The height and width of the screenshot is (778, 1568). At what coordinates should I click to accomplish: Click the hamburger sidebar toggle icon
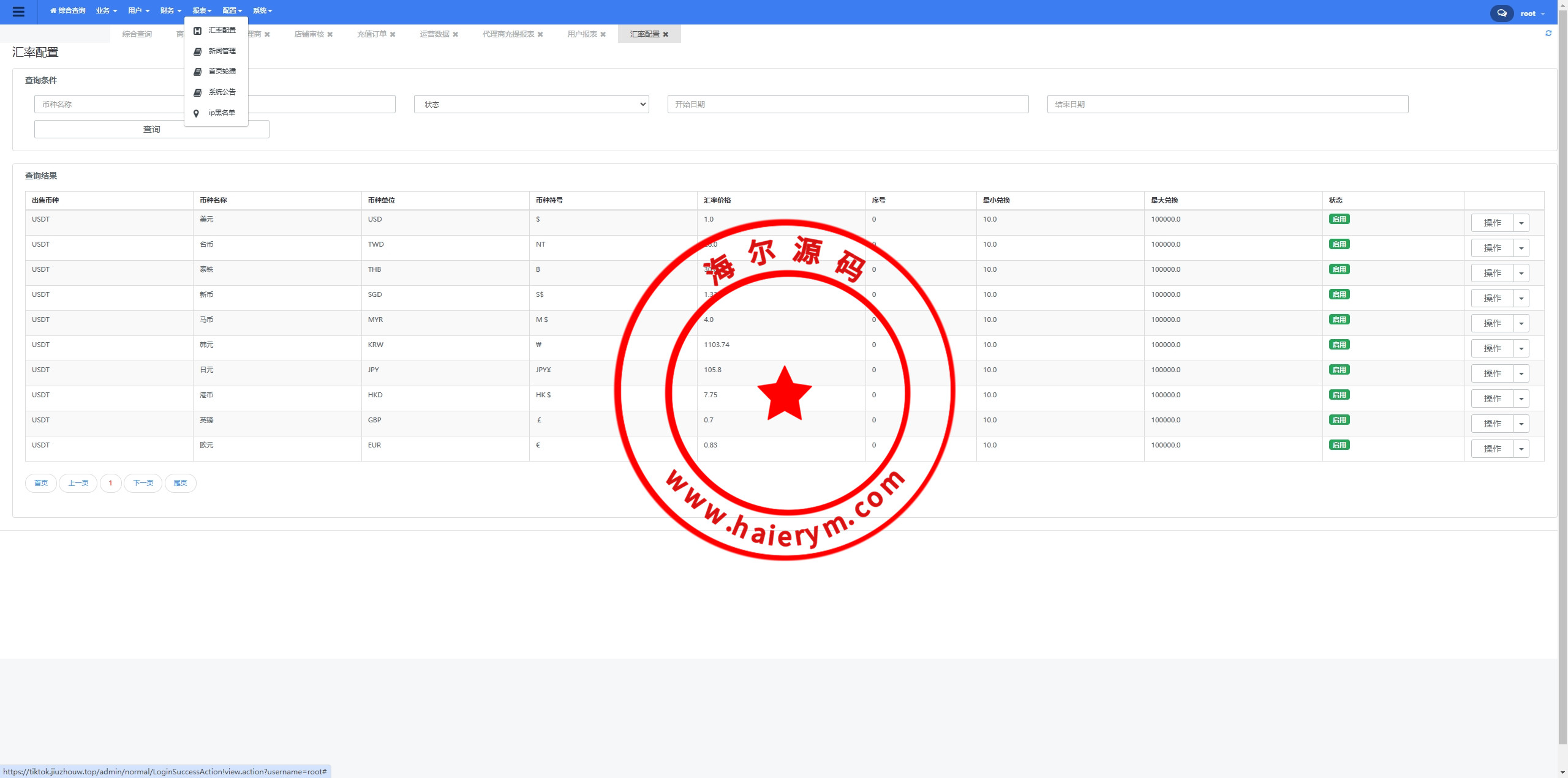[18, 12]
